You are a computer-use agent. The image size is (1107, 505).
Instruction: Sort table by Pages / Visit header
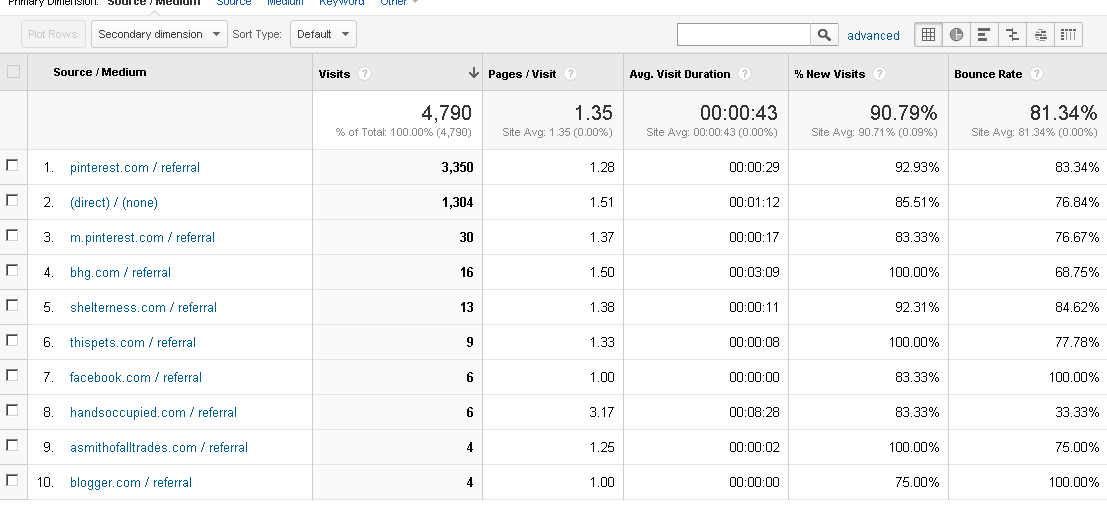[522, 74]
